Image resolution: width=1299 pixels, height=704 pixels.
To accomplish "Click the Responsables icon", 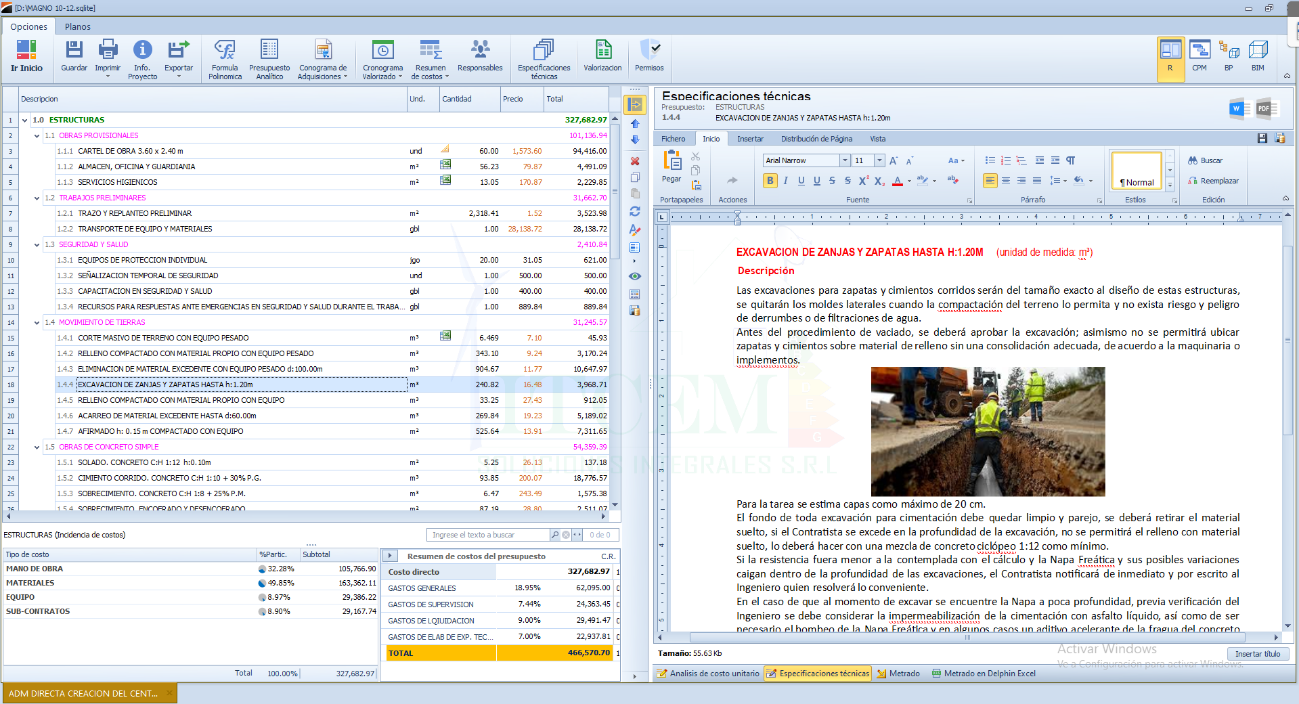I will (480, 50).
